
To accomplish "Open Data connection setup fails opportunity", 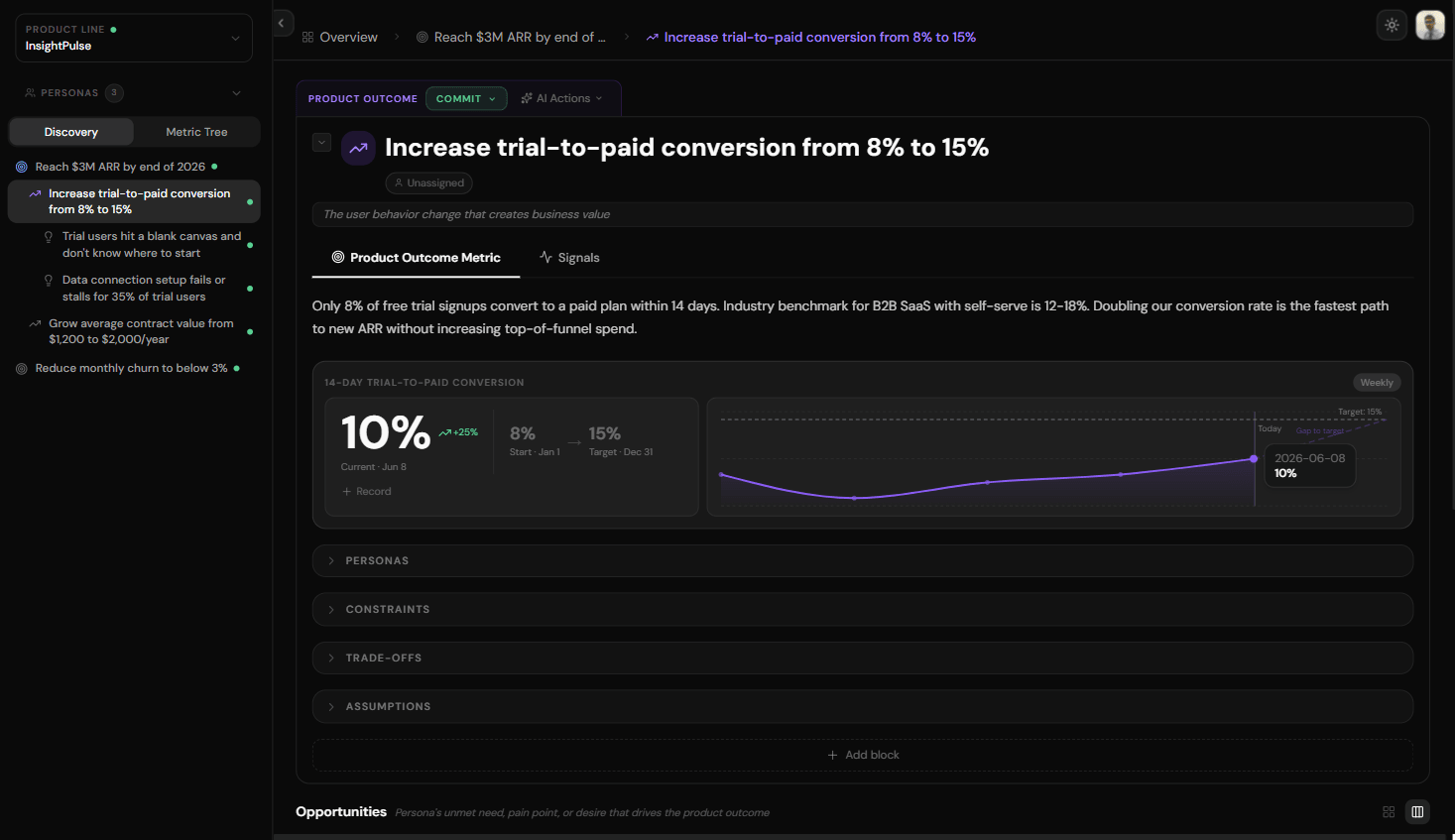I will [x=143, y=289].
